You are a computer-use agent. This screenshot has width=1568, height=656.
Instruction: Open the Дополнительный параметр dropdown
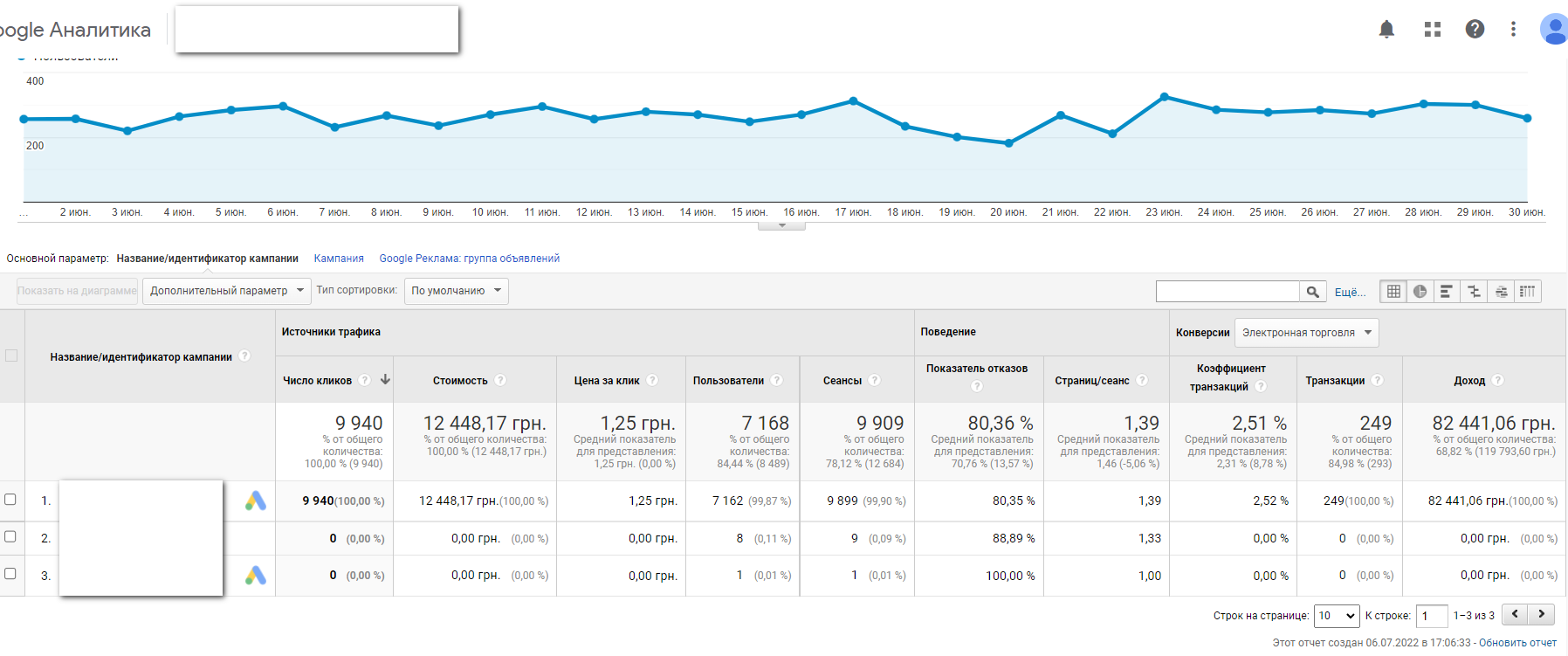pos(227,291)
